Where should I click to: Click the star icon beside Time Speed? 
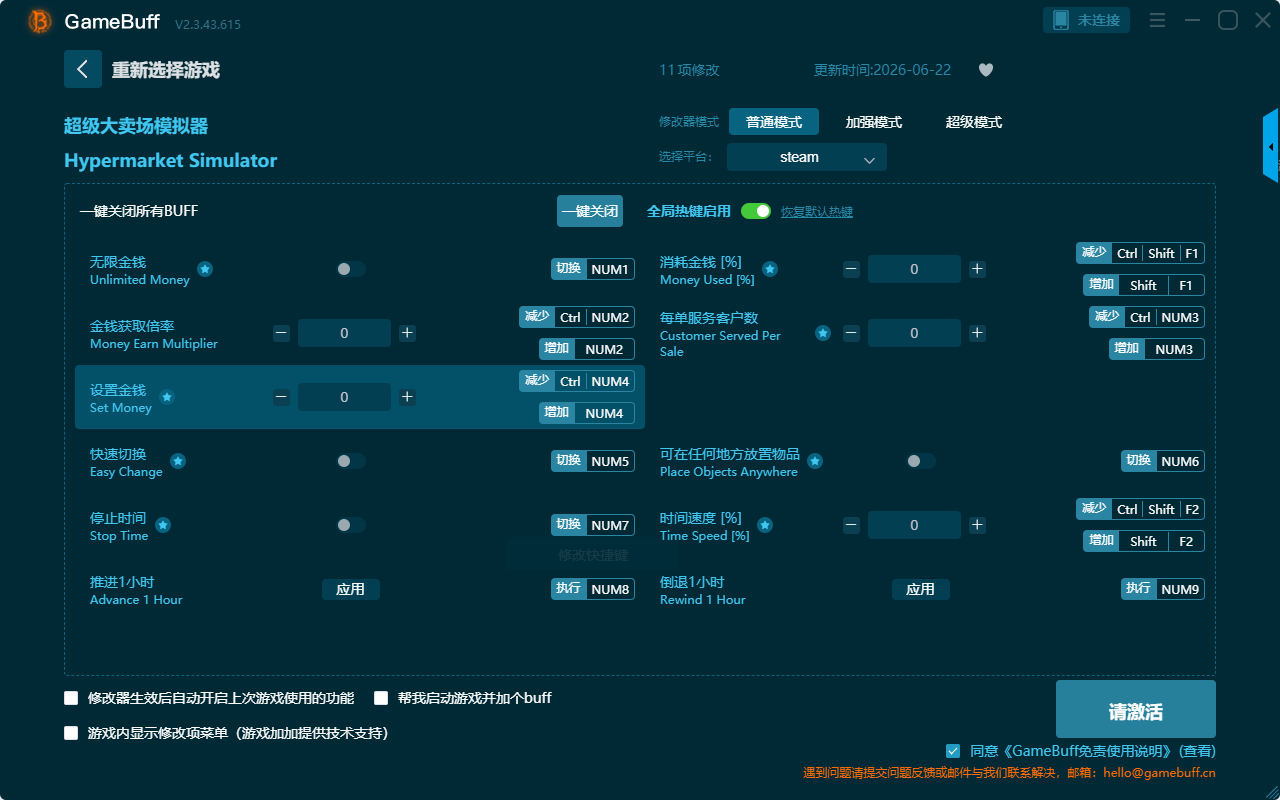click(765, 525)
